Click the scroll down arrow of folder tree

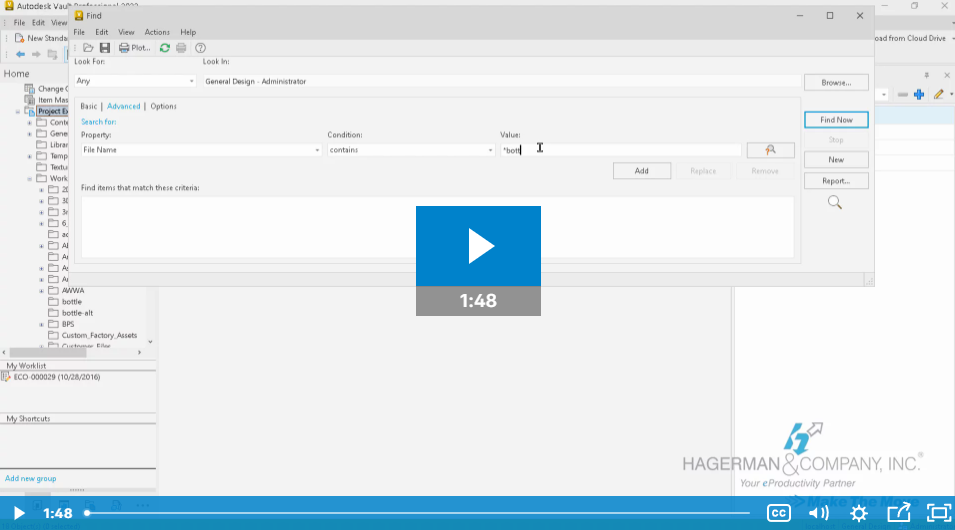coord(150,342)
